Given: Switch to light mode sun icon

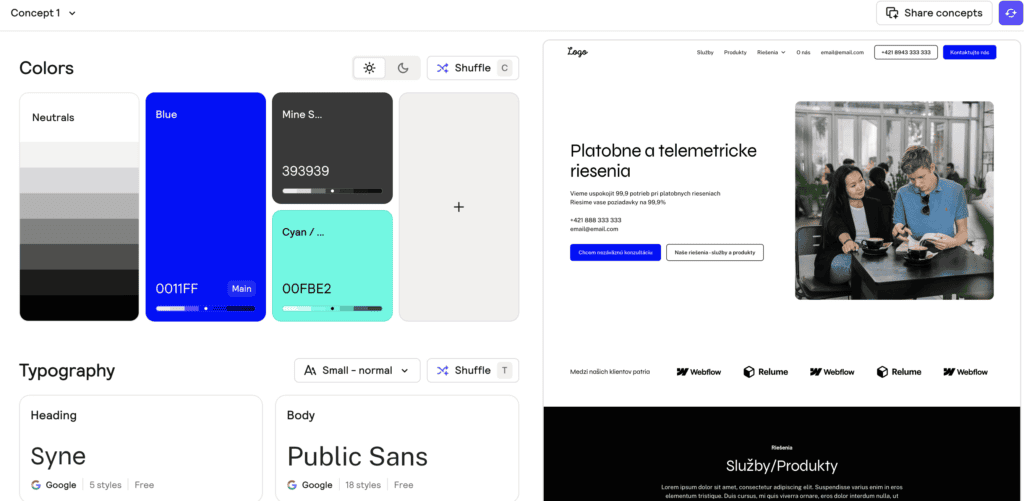Looking at the screenshot, I should 370,68.
